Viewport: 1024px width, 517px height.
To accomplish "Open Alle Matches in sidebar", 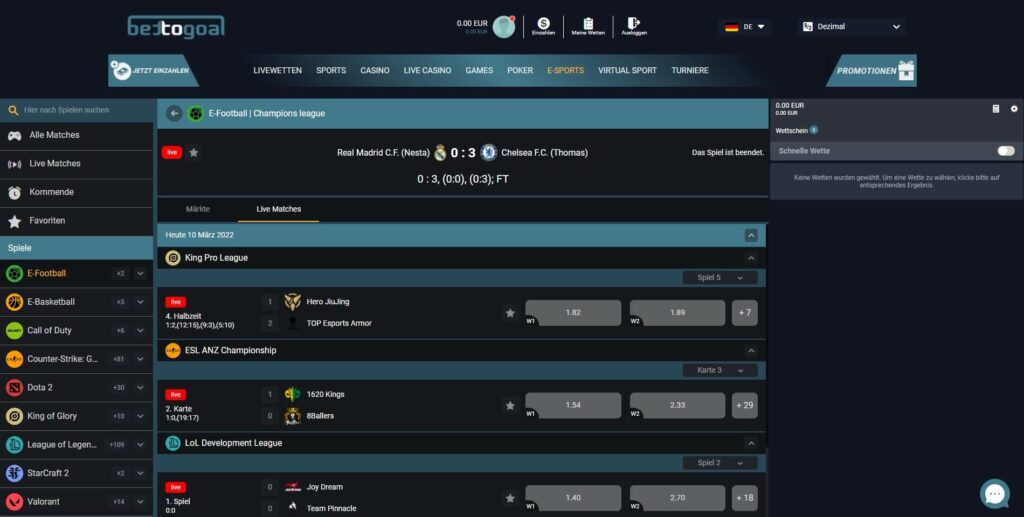I will (76, 135).
